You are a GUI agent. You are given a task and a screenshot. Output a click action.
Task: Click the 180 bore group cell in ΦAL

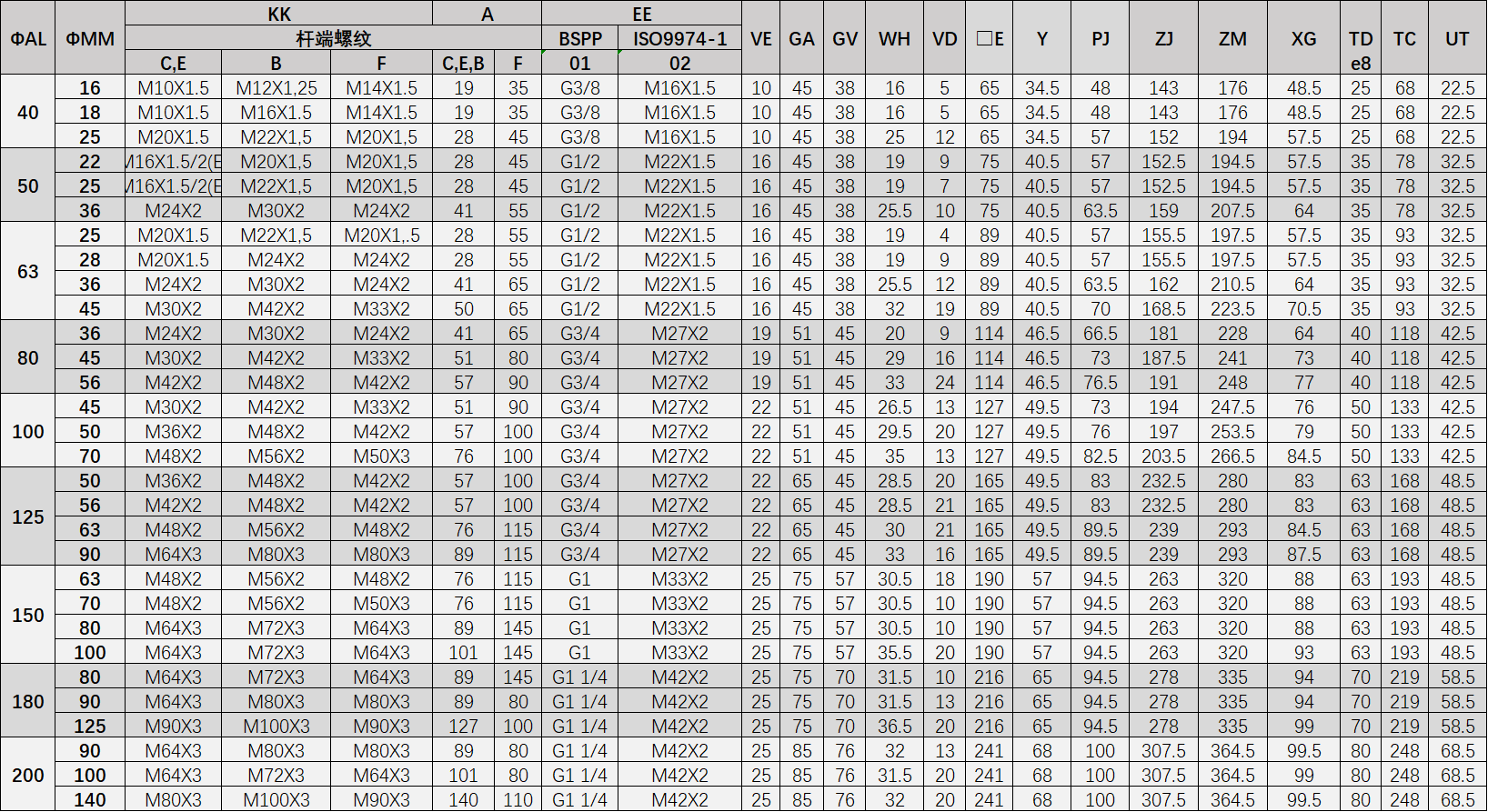28,701
